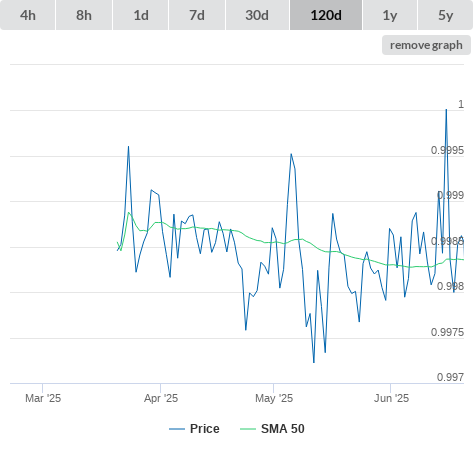Switch to the 8h range tab

click(x=84, y=15)
